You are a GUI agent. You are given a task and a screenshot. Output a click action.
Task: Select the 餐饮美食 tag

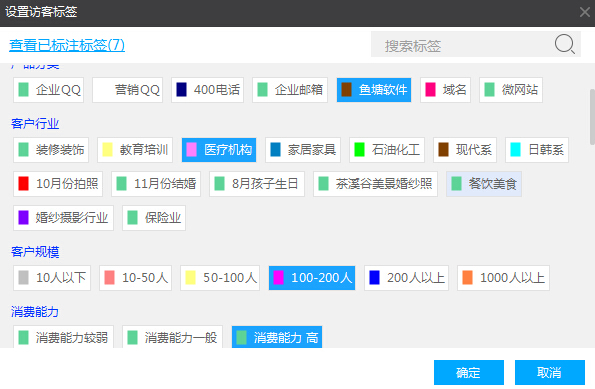click(484, 184)
